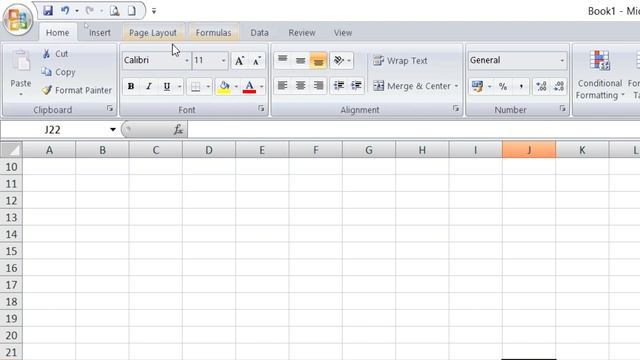Open the Office Button menu
640x360 pixels.
click(17, 19)
